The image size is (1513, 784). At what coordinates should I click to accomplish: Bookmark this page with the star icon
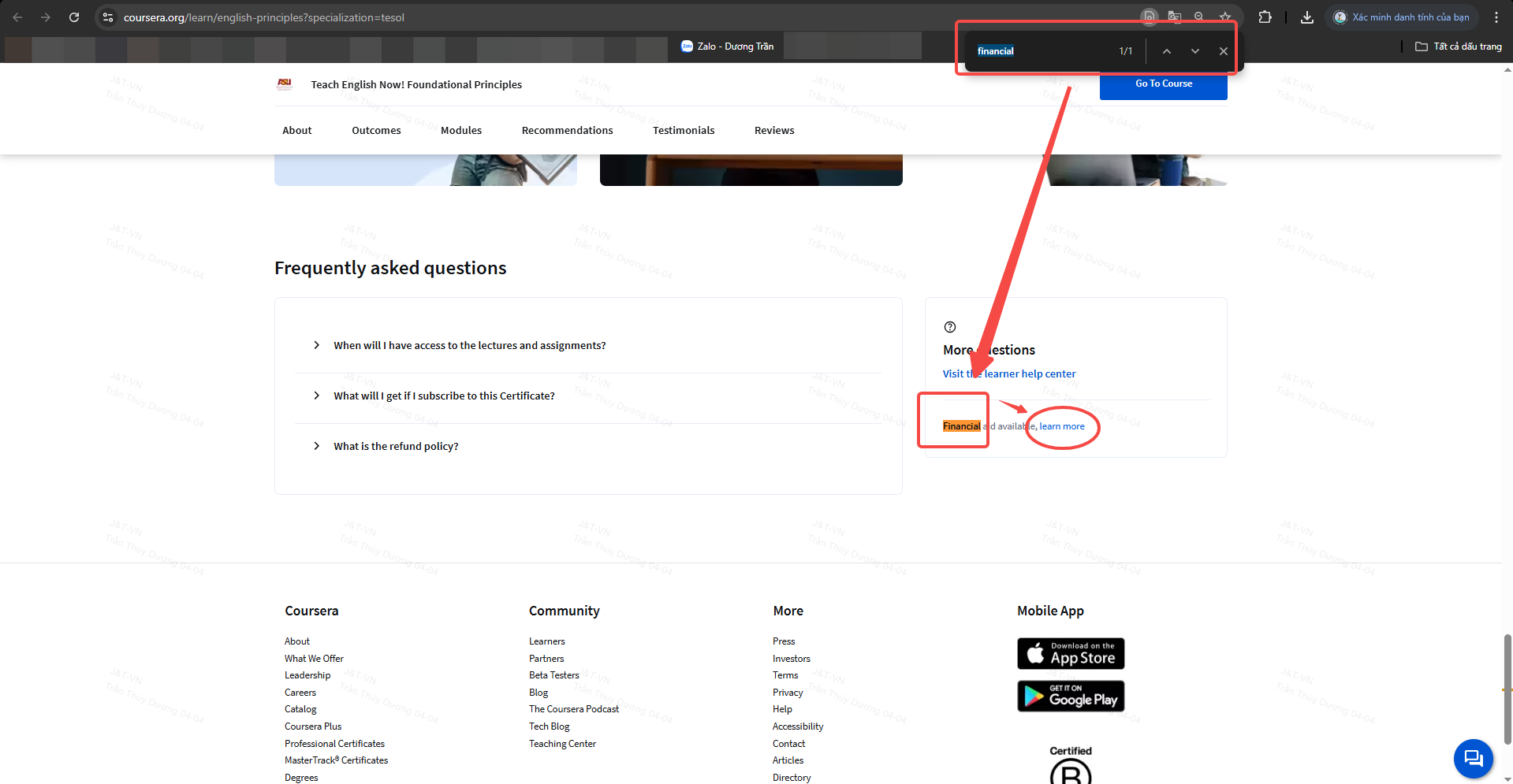pyautogui.click(x=1224, y=17)
